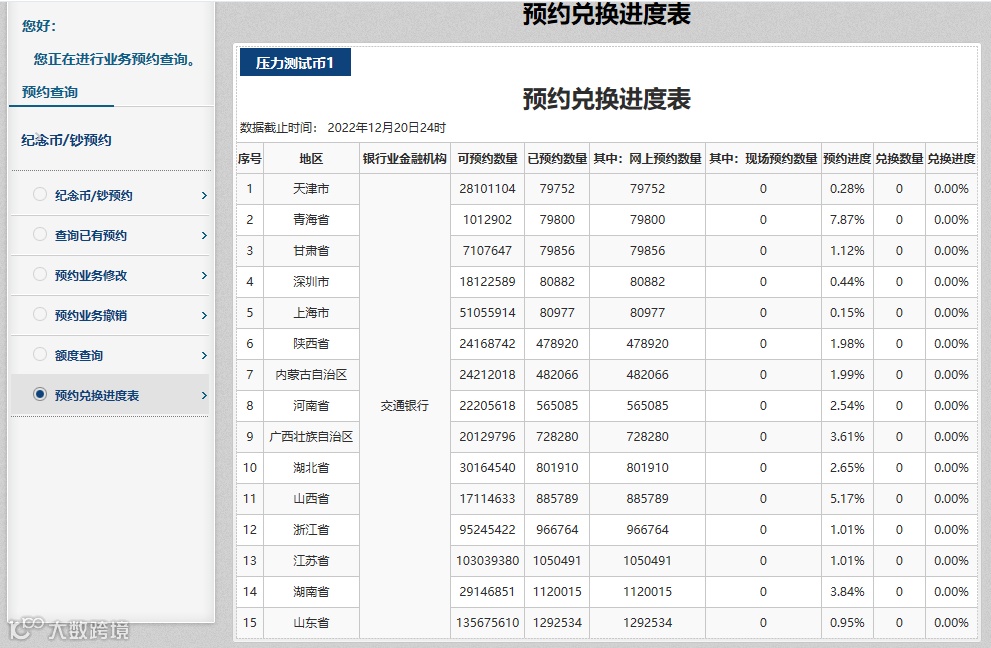Click the 95245422 quantity for 浙江省
Image resolution: width=991 pixels, height=648 pixels.
click(487, 529)
